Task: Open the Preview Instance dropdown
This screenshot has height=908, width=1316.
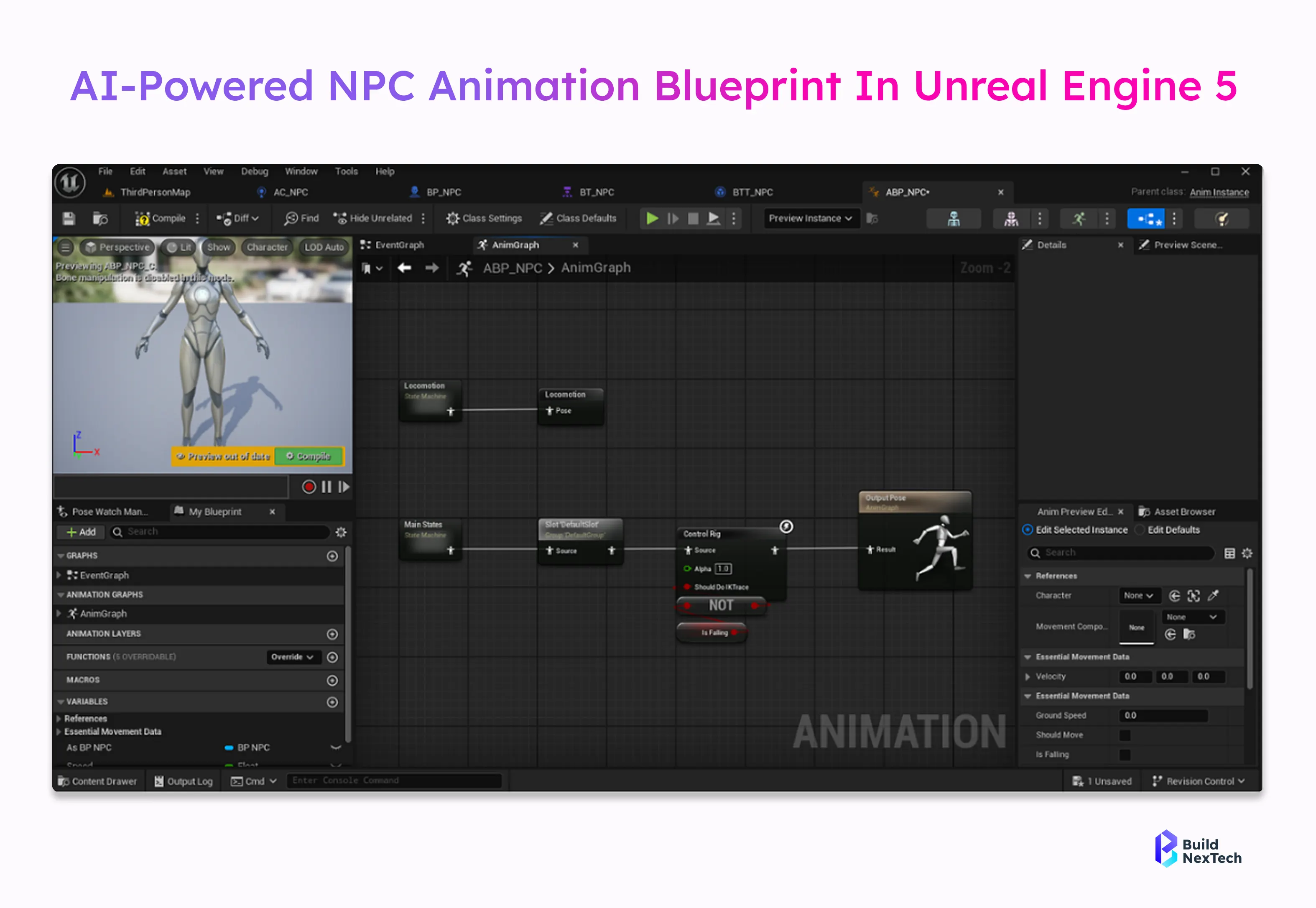Action: [x=810, y=218]
